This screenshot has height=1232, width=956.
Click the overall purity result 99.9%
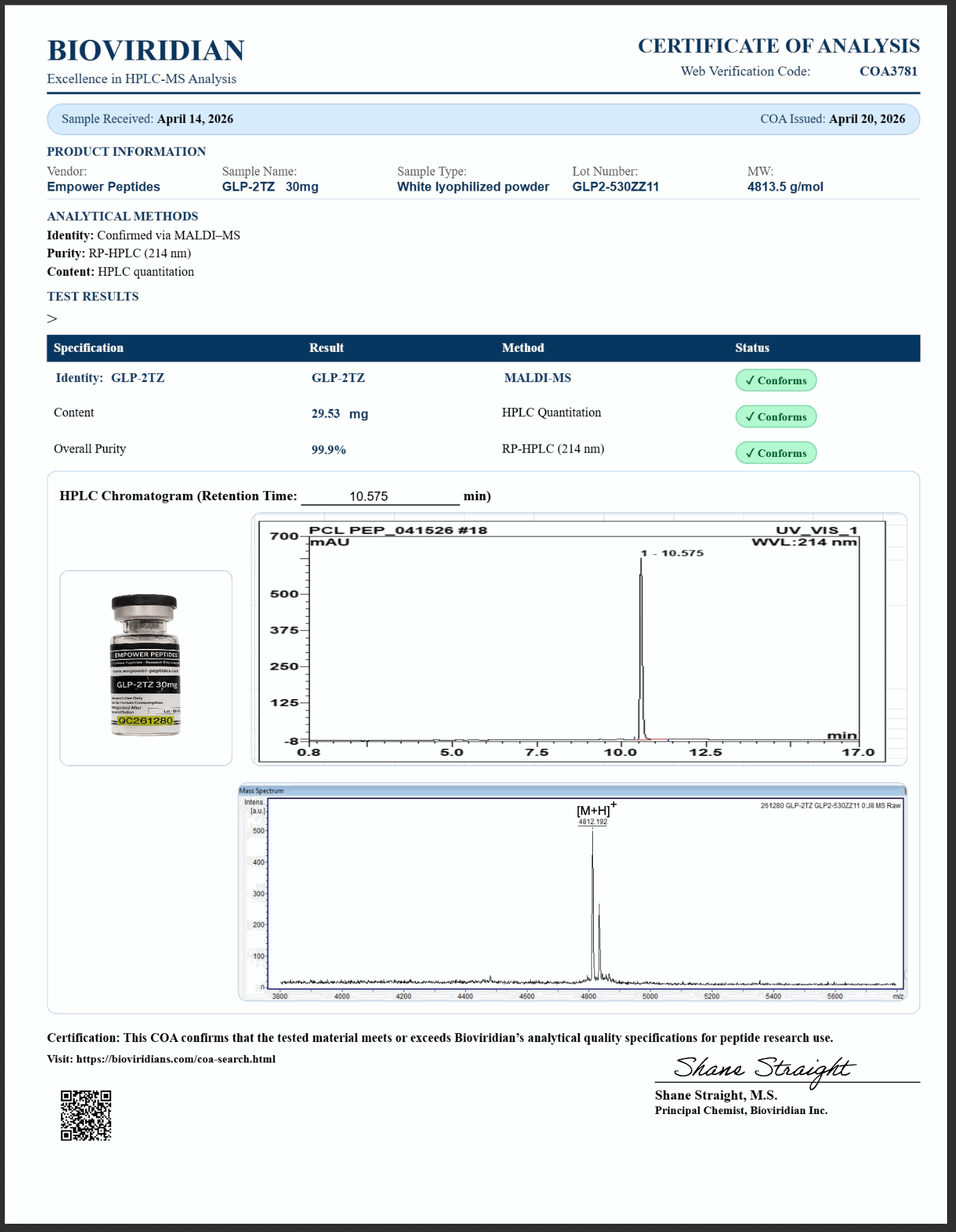329,450
